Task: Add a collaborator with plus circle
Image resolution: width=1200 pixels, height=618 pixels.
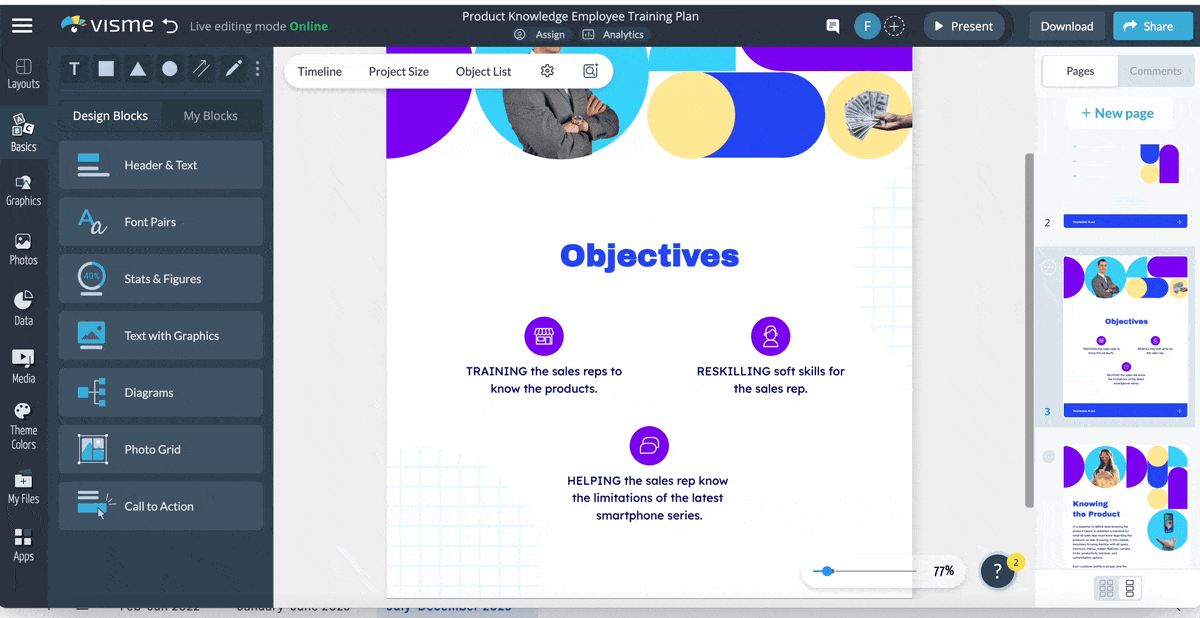Action: click(894, 26)
